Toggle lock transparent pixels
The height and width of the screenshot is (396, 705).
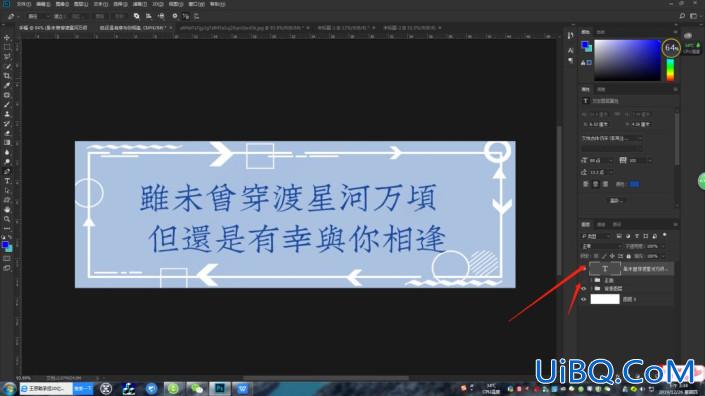(x=596, y=256)
